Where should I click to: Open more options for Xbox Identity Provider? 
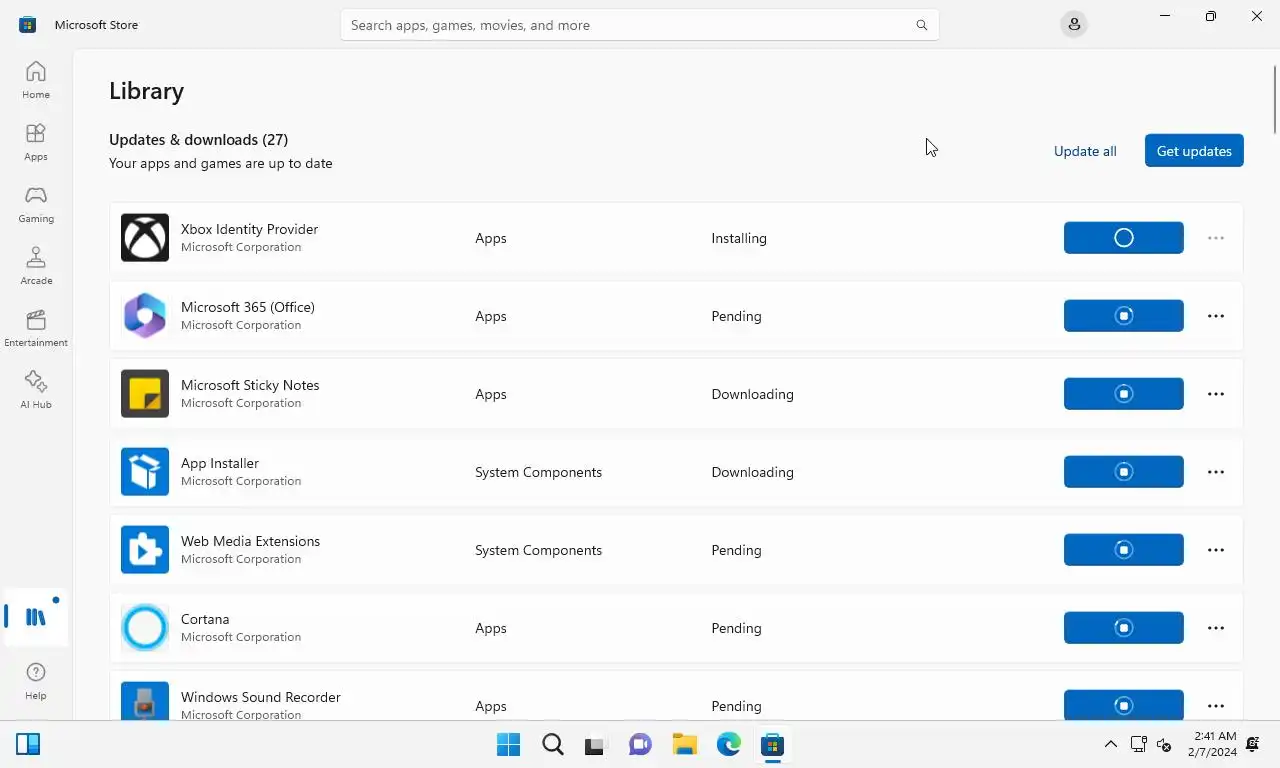pos(1216,238)
